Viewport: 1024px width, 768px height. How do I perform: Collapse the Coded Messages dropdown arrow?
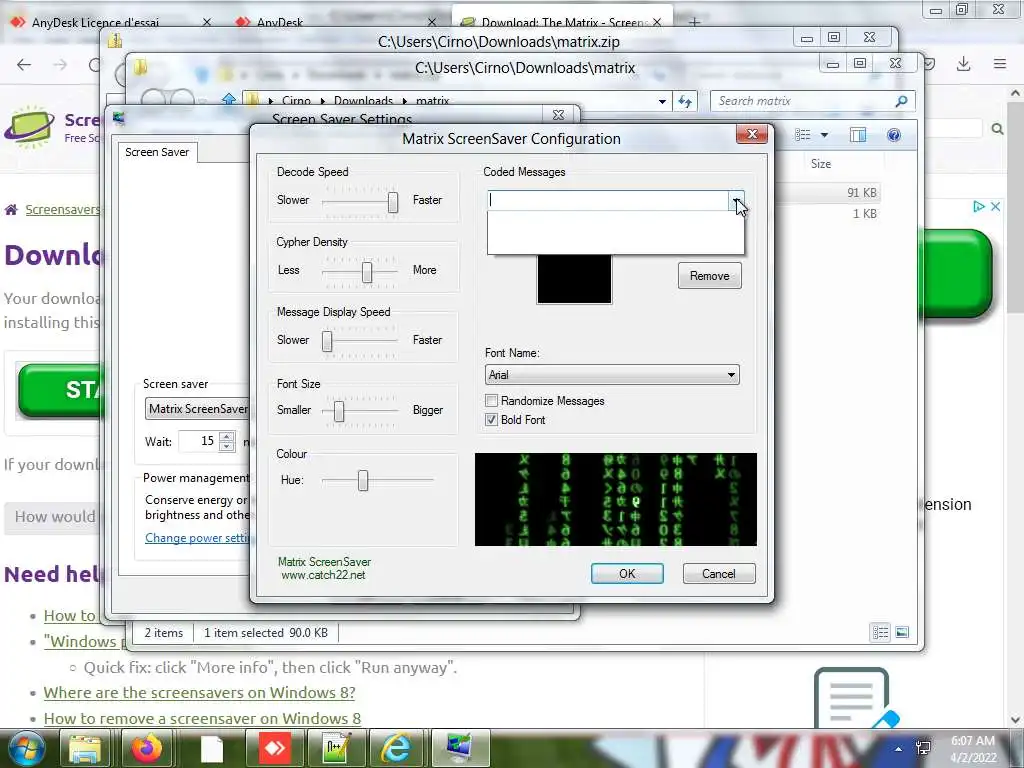coord(736,200)
